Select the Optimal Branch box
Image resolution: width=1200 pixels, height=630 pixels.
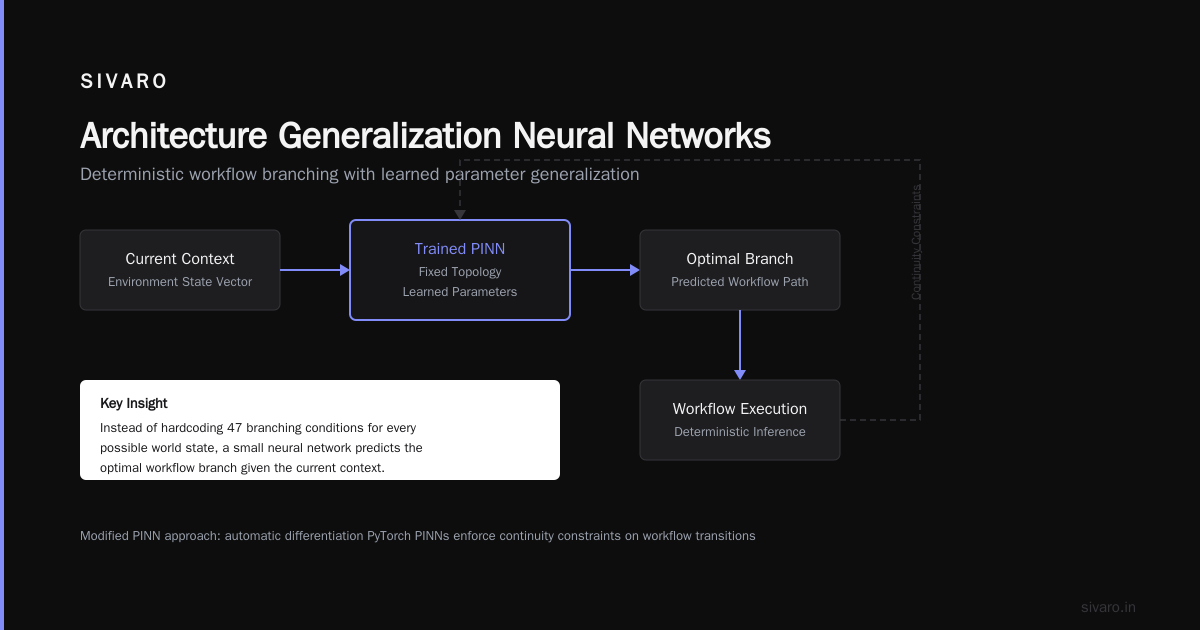tap(740, 270)
